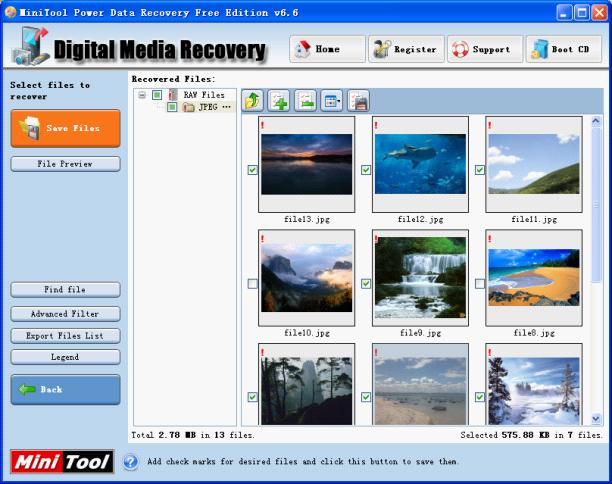
Task: Click the file13.jpg file name
Action: tap(307, 219)
